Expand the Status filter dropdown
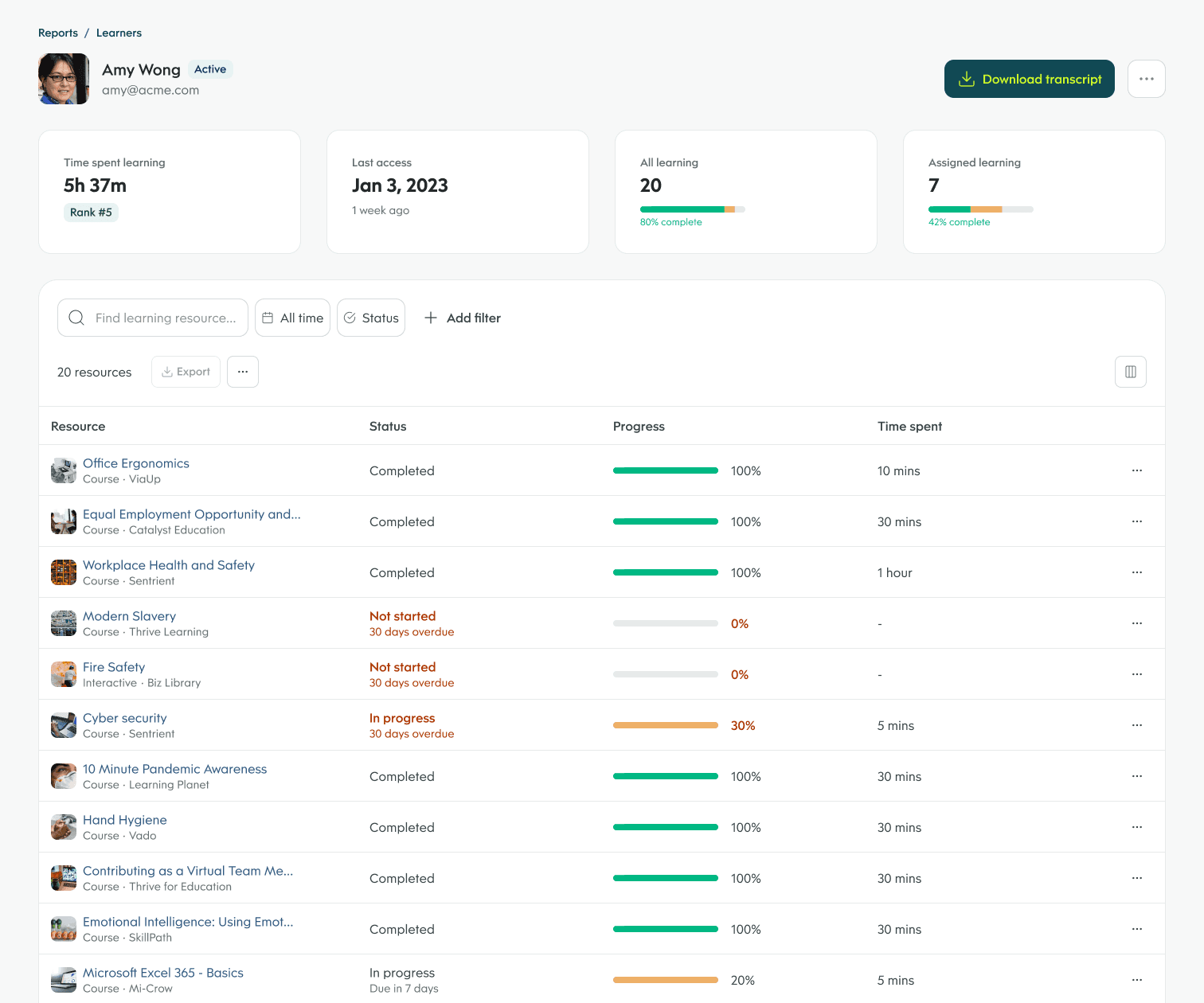The image size is (1204, 1003). tap(371, 318)
